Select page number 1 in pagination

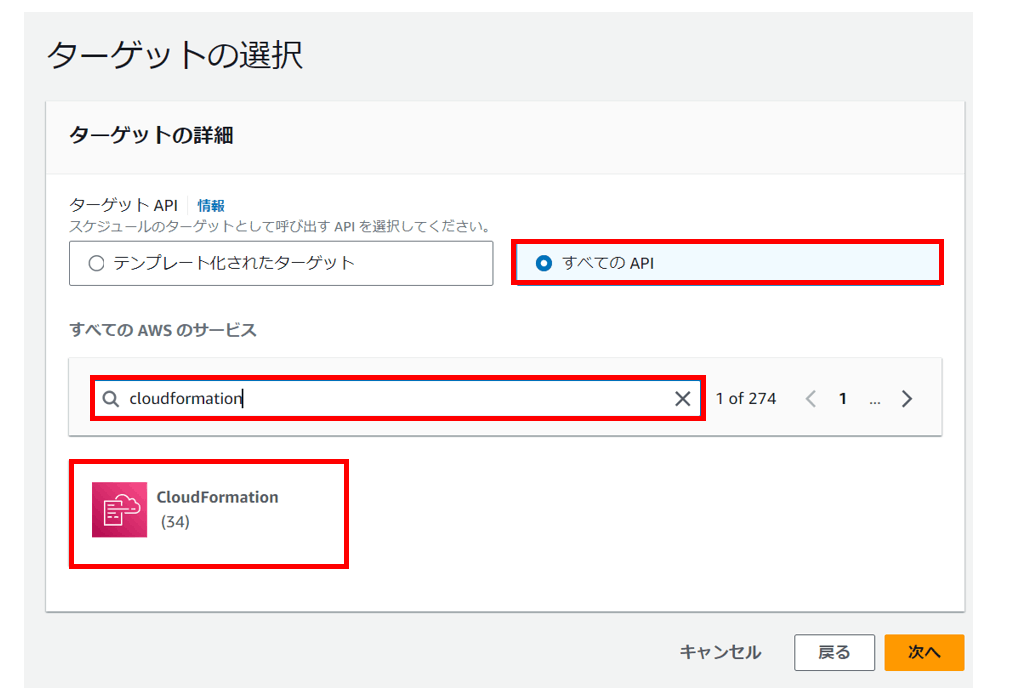click(842, 398)
